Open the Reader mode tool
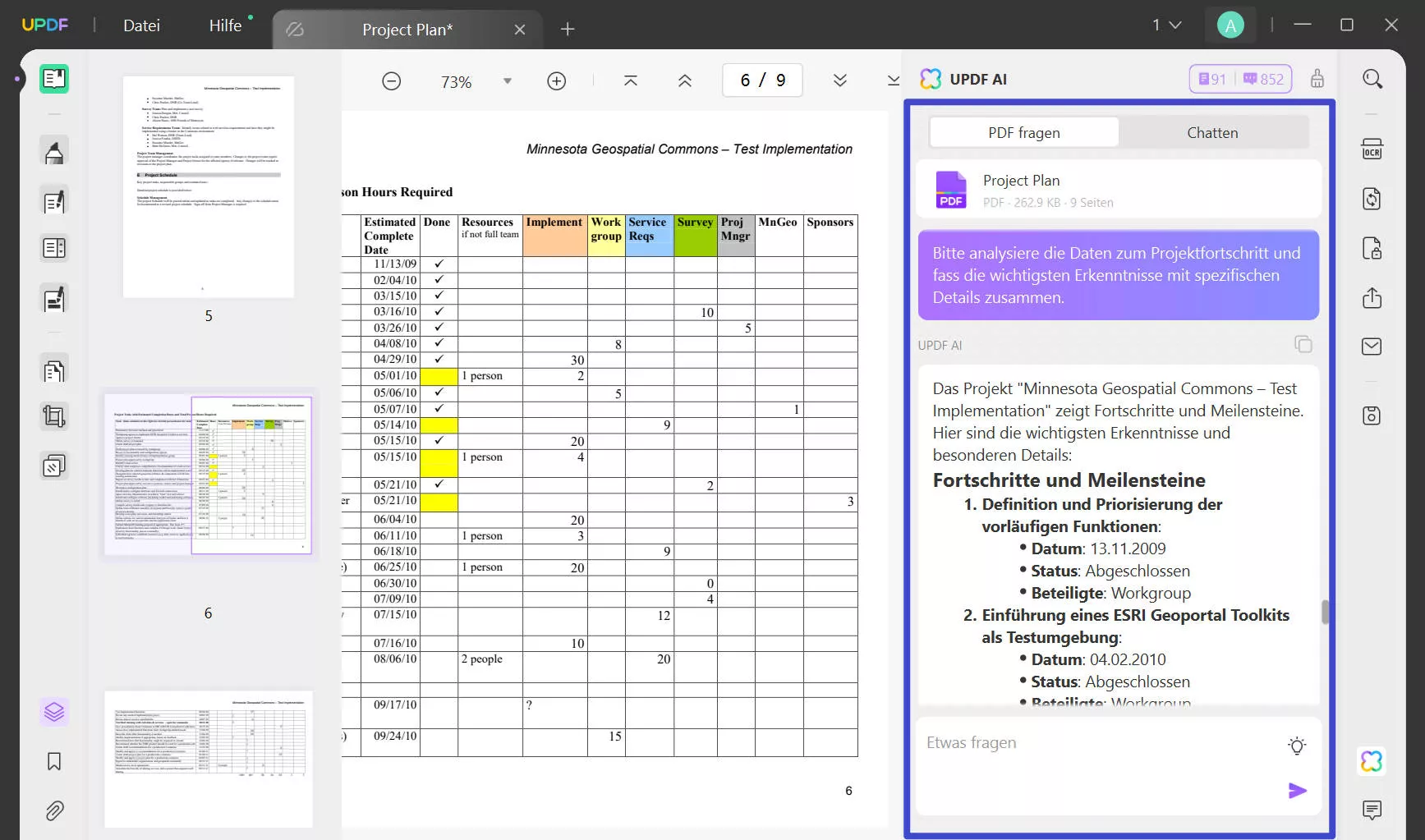This screenshot has height=840, width=1425. click(x=54, y=79)
